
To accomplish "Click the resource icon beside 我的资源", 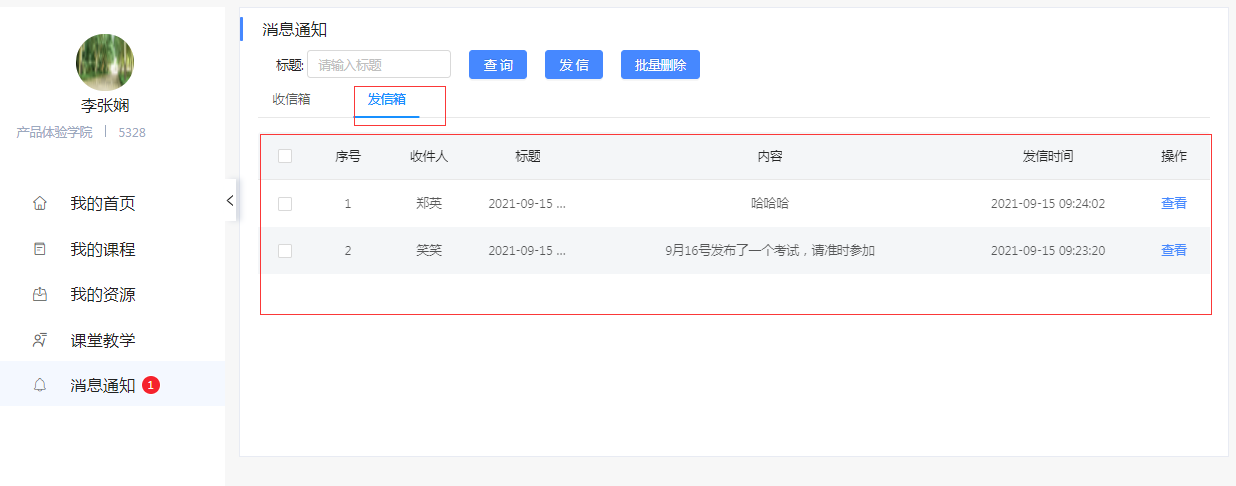I will (40, 295).
